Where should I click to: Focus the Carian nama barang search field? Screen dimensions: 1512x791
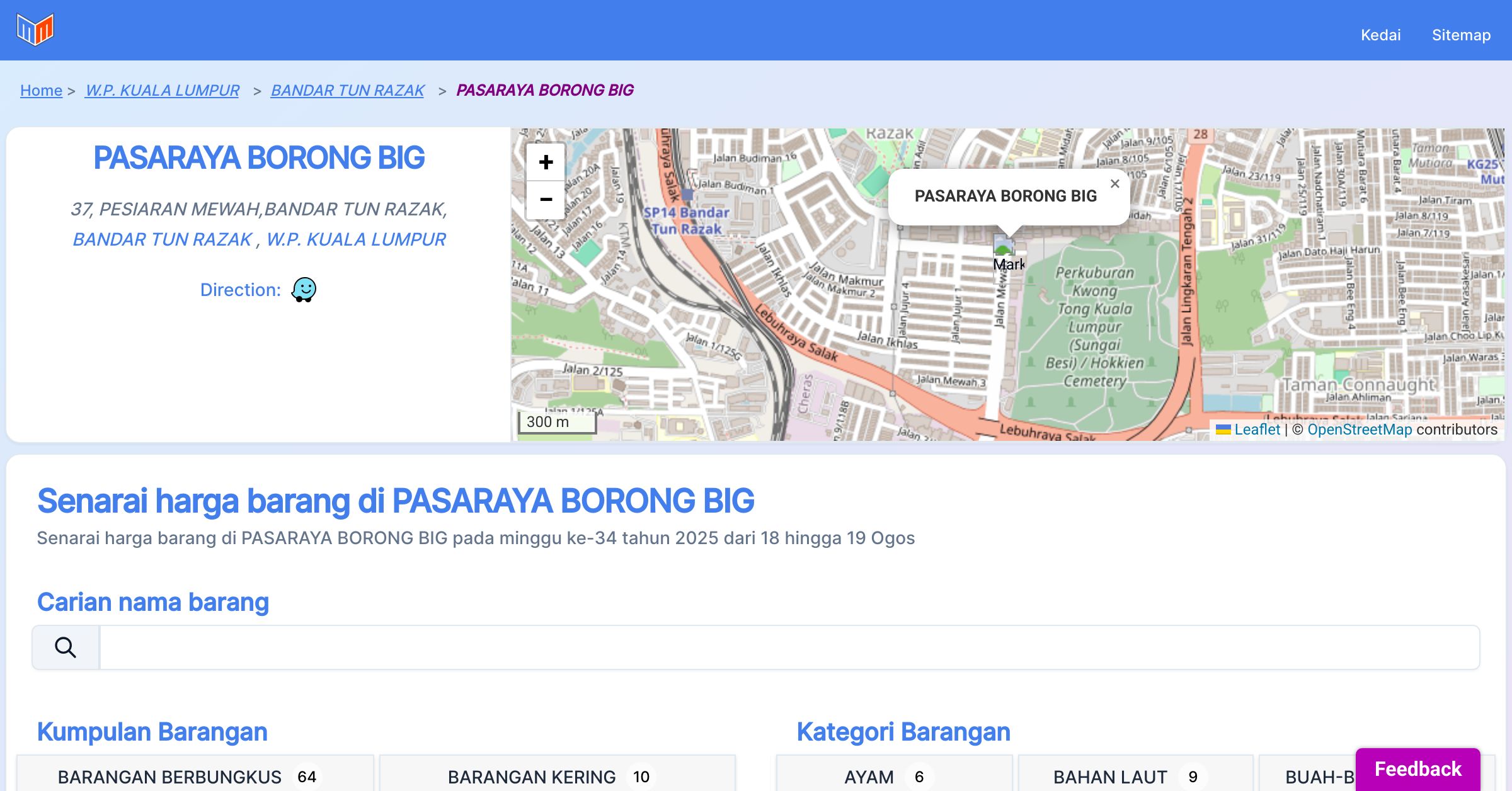coord(789,647)
